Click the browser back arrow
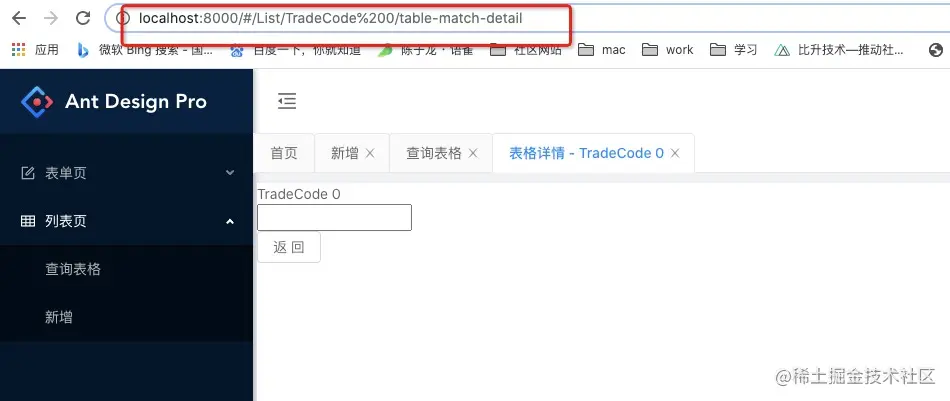950x401 pixels. [19, 18]
